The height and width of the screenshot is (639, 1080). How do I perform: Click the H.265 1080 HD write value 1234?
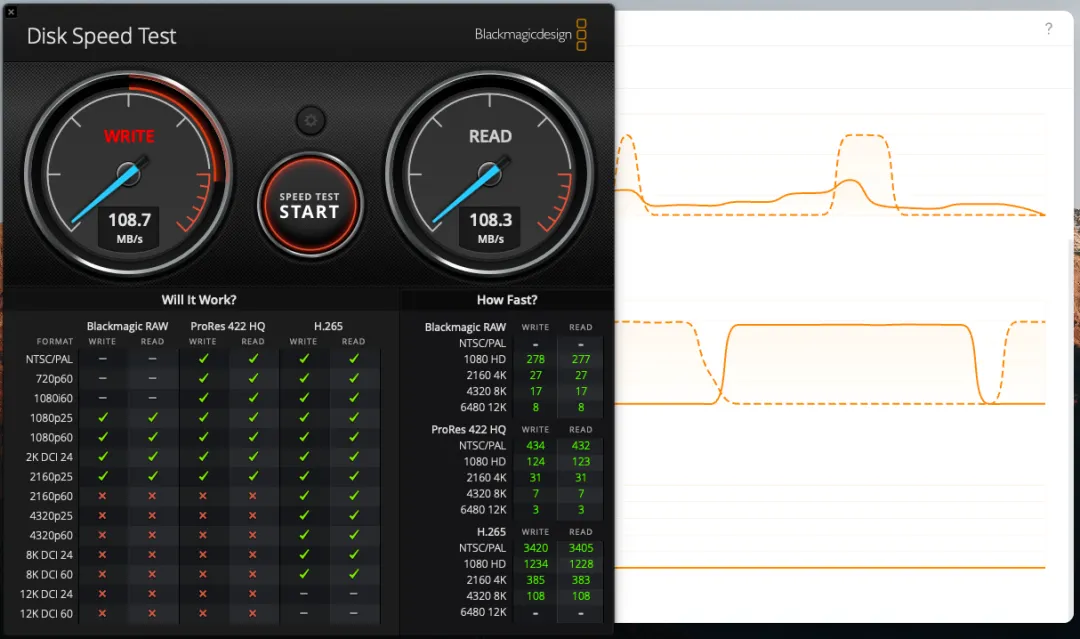tap(535, 564)
